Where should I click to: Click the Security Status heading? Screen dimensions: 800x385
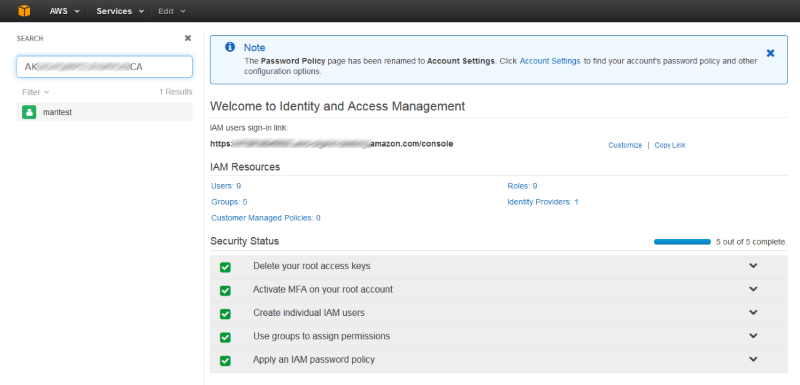coord(244,241)
